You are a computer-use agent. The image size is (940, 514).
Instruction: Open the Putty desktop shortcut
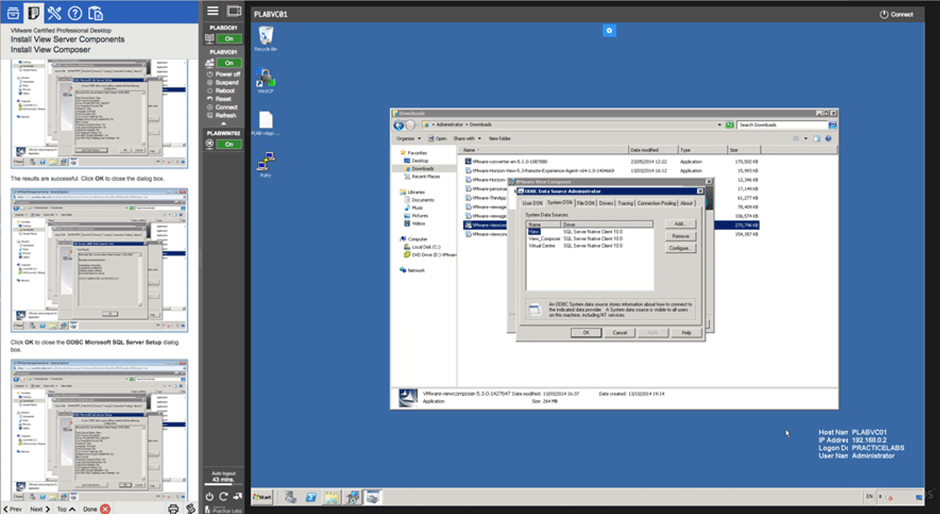pyautogui.click(x=266, y=164)
